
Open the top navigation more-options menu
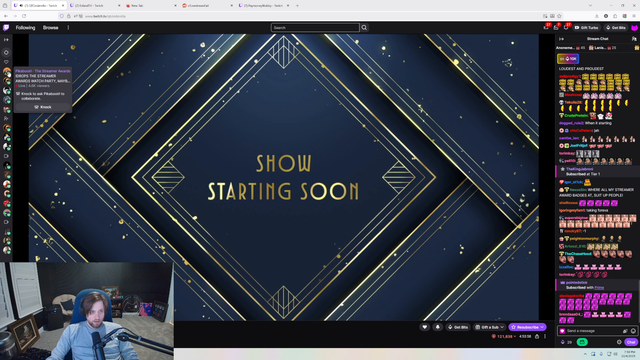point(68,28)
